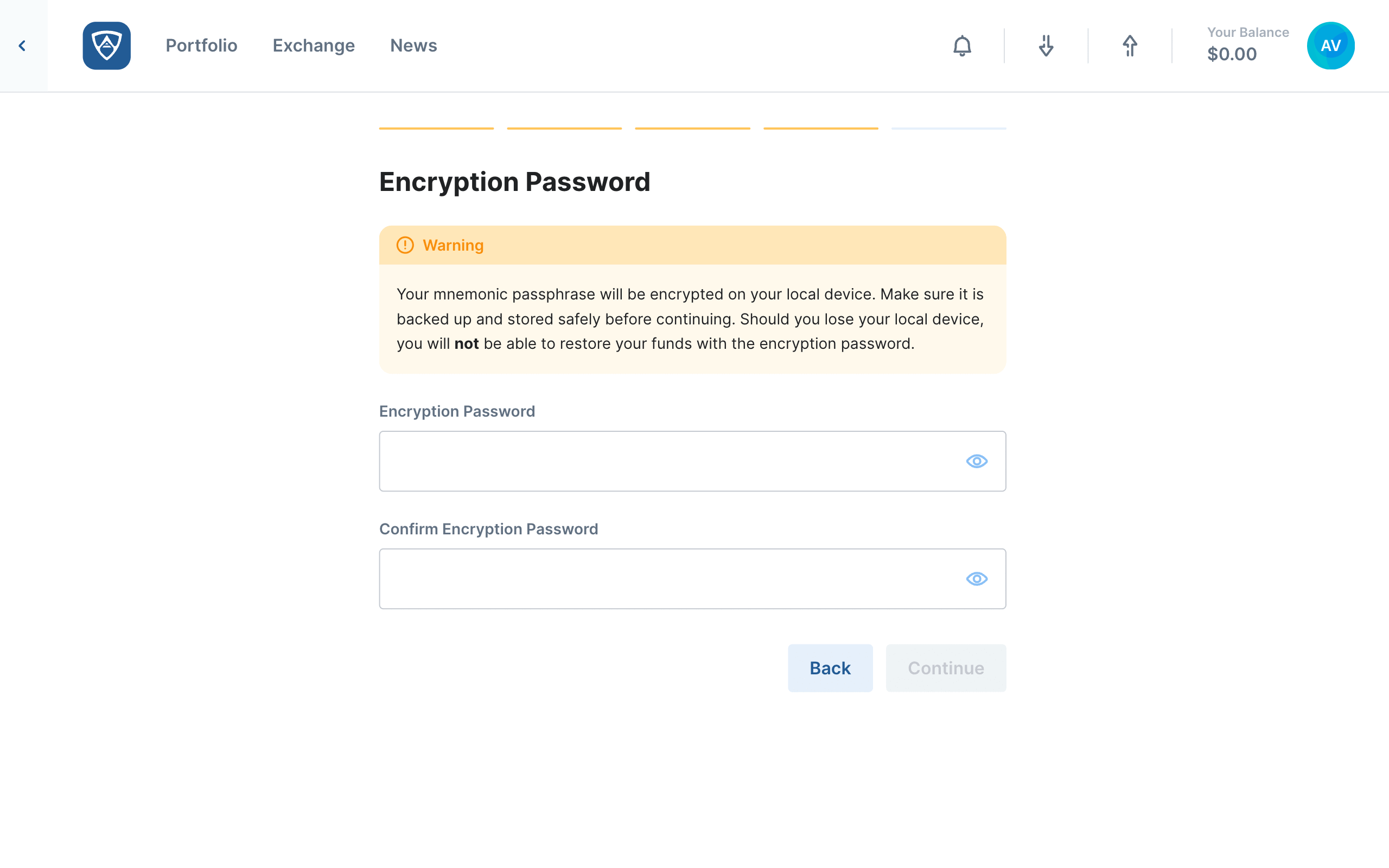Screen dimensions: 1389x868
Task: Open the News section
Action: tap(413, 46)
